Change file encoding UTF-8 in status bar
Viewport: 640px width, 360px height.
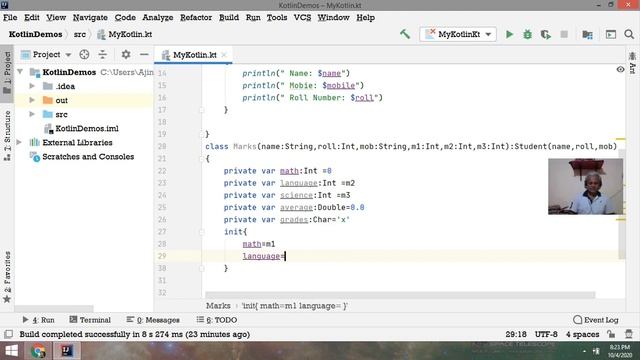(x=546, y=334)
